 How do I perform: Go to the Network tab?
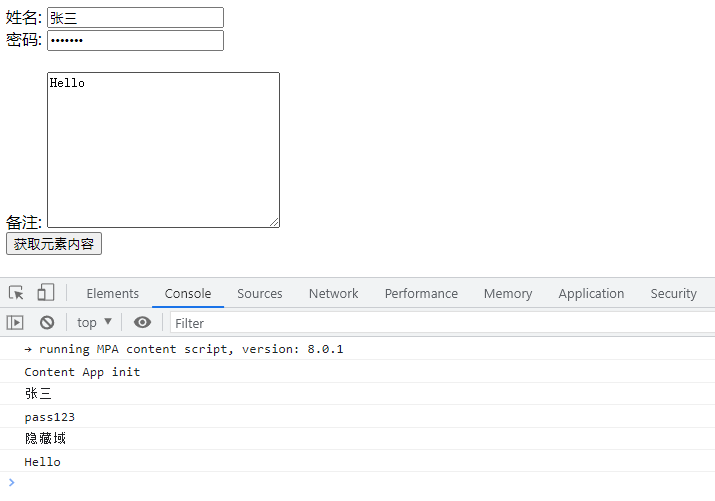(333, 293)
